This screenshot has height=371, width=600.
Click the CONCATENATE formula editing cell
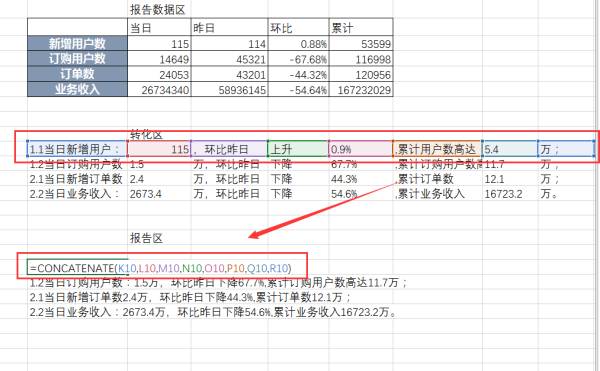pyautogui.click(x=161, y=268)
